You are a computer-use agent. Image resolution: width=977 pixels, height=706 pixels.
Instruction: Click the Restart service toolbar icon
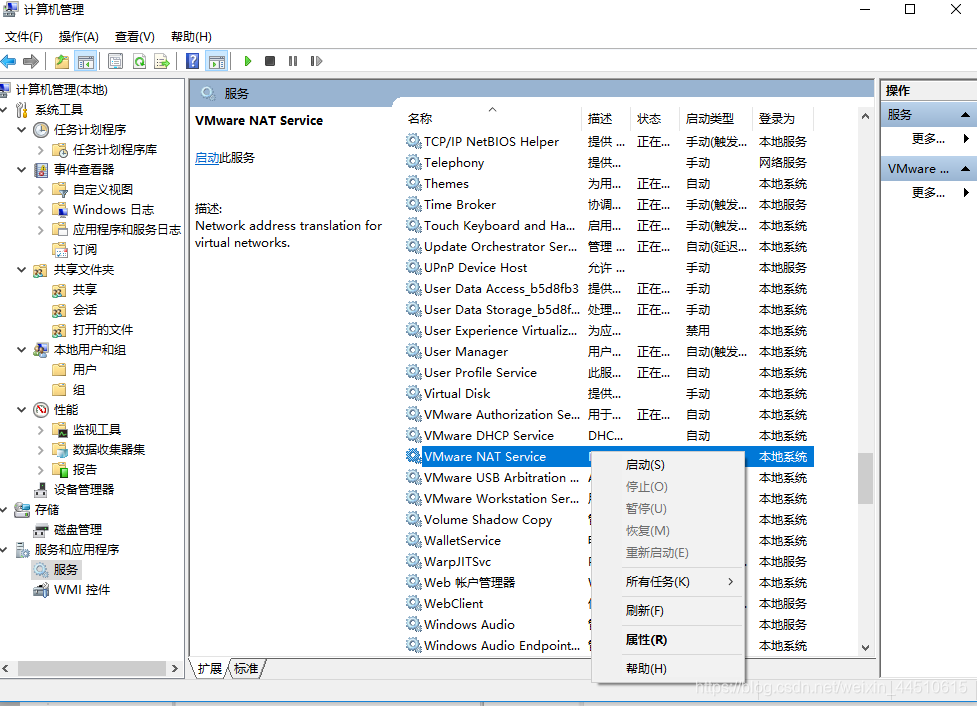pyautogui.click(x=316, y=61)
